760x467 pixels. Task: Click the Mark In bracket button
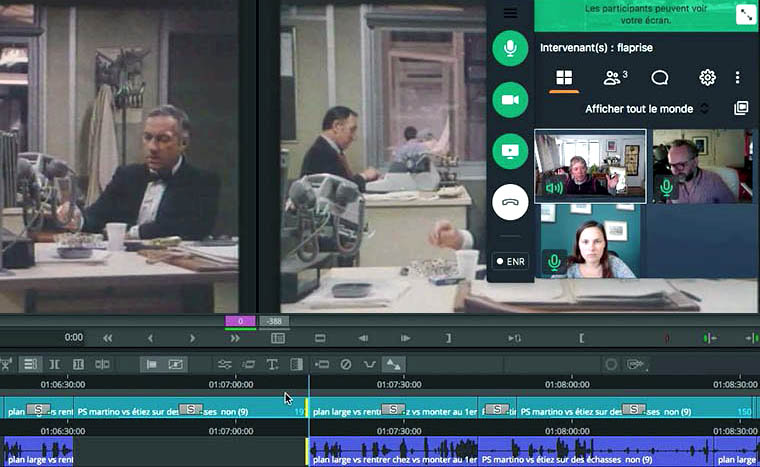pyautogui.click(x=581, y=338)
